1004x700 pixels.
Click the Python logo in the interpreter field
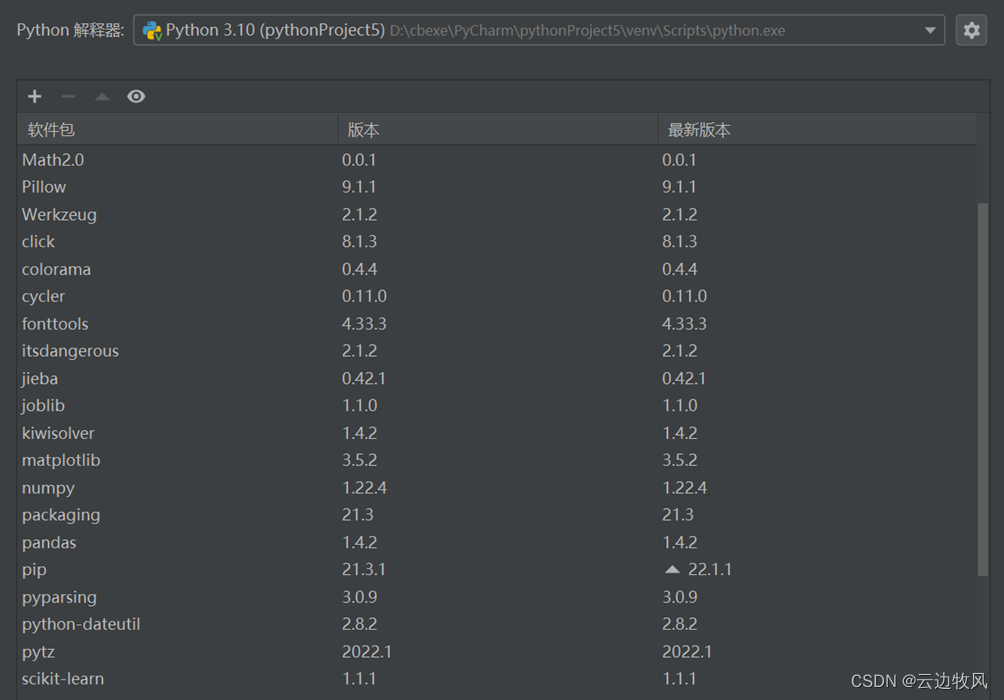pyautogui.click(x=153, y=29)
